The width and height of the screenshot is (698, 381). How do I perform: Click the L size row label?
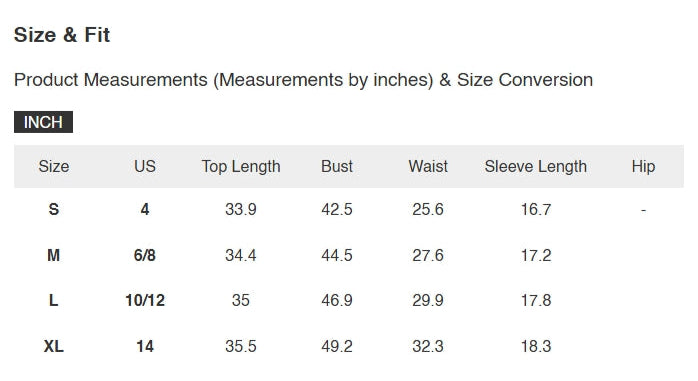(53, 300)
